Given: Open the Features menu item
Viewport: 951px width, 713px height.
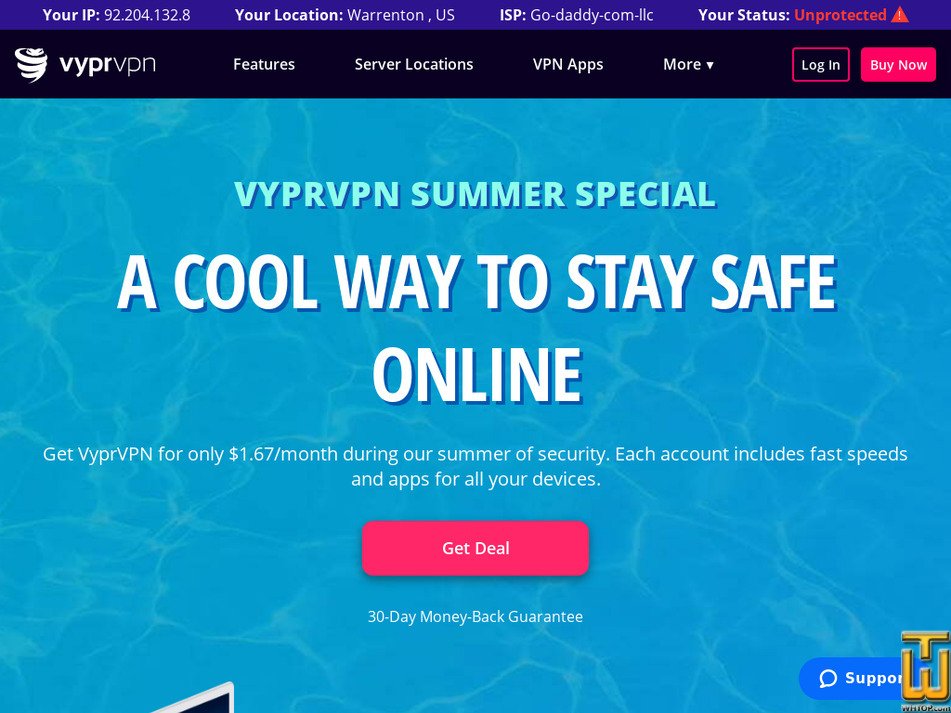Looking at the screenshot, I should [264, 64].
